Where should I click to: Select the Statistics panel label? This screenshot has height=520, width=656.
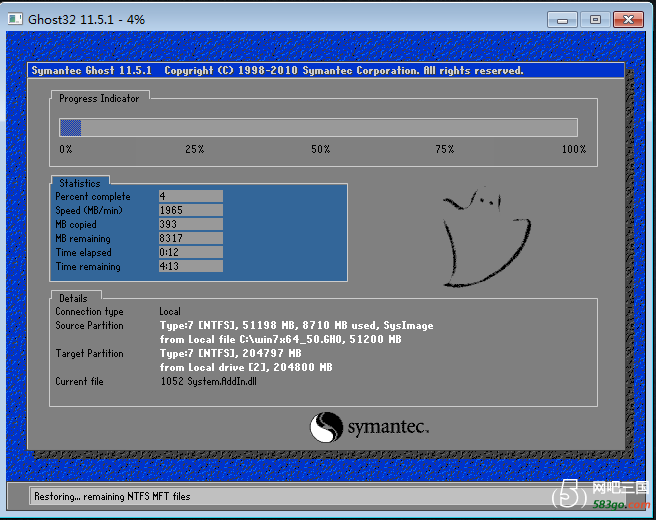click(80, 183)
